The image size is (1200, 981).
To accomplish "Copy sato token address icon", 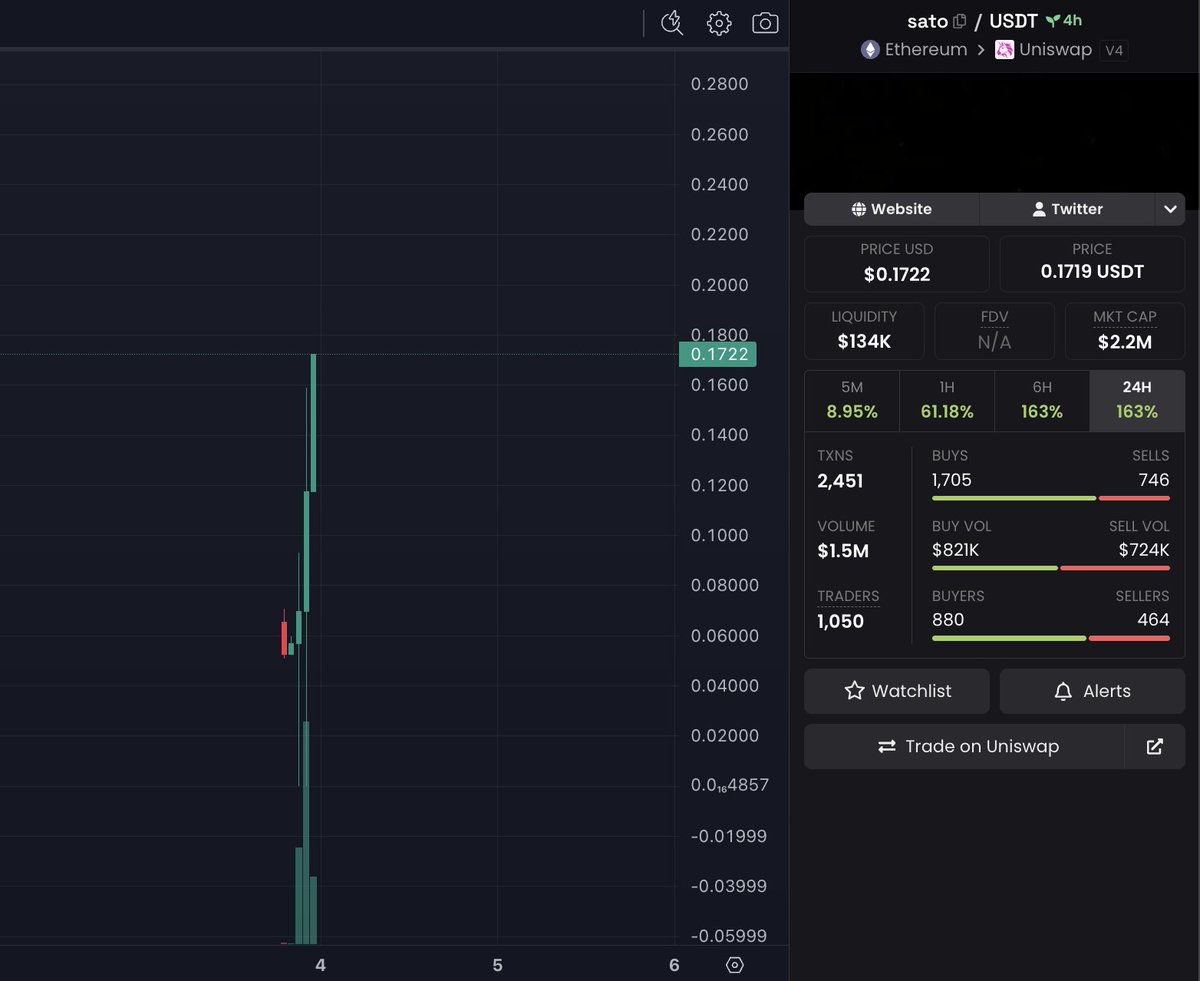I will 960,21.
